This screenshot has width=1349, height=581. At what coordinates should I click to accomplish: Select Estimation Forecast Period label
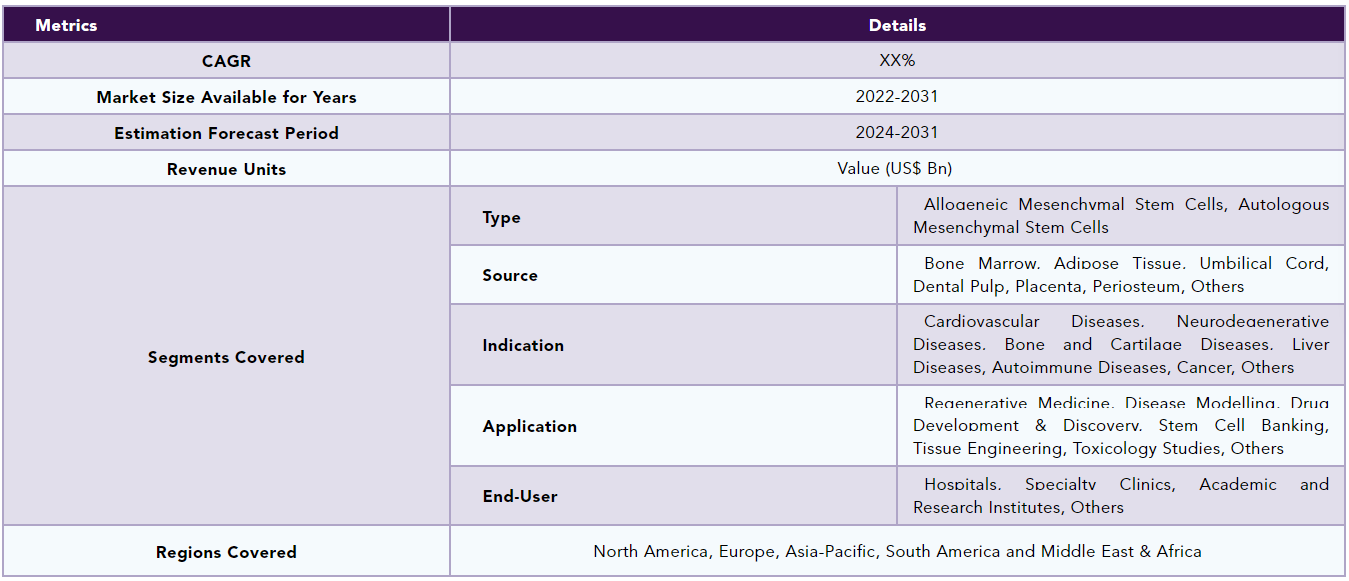(226, 133)
